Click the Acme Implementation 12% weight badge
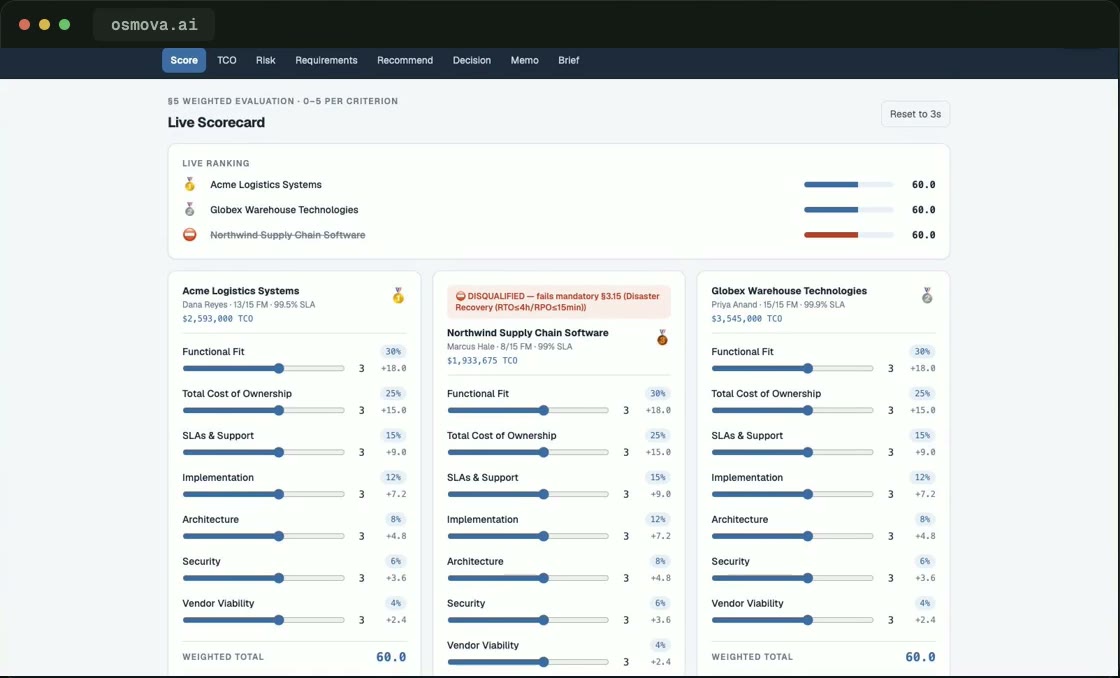The width and height of the screenshot is (1120, 678). (394, 477)
